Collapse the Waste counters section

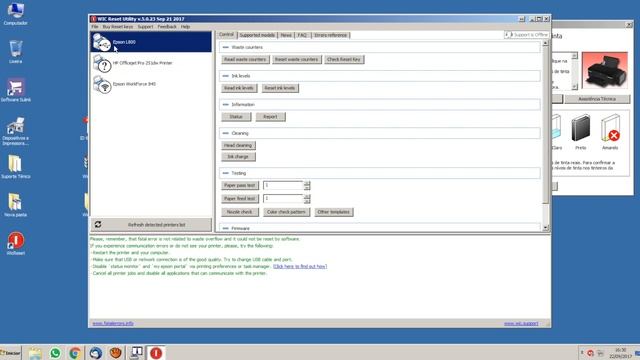click(x=226, y=47)
